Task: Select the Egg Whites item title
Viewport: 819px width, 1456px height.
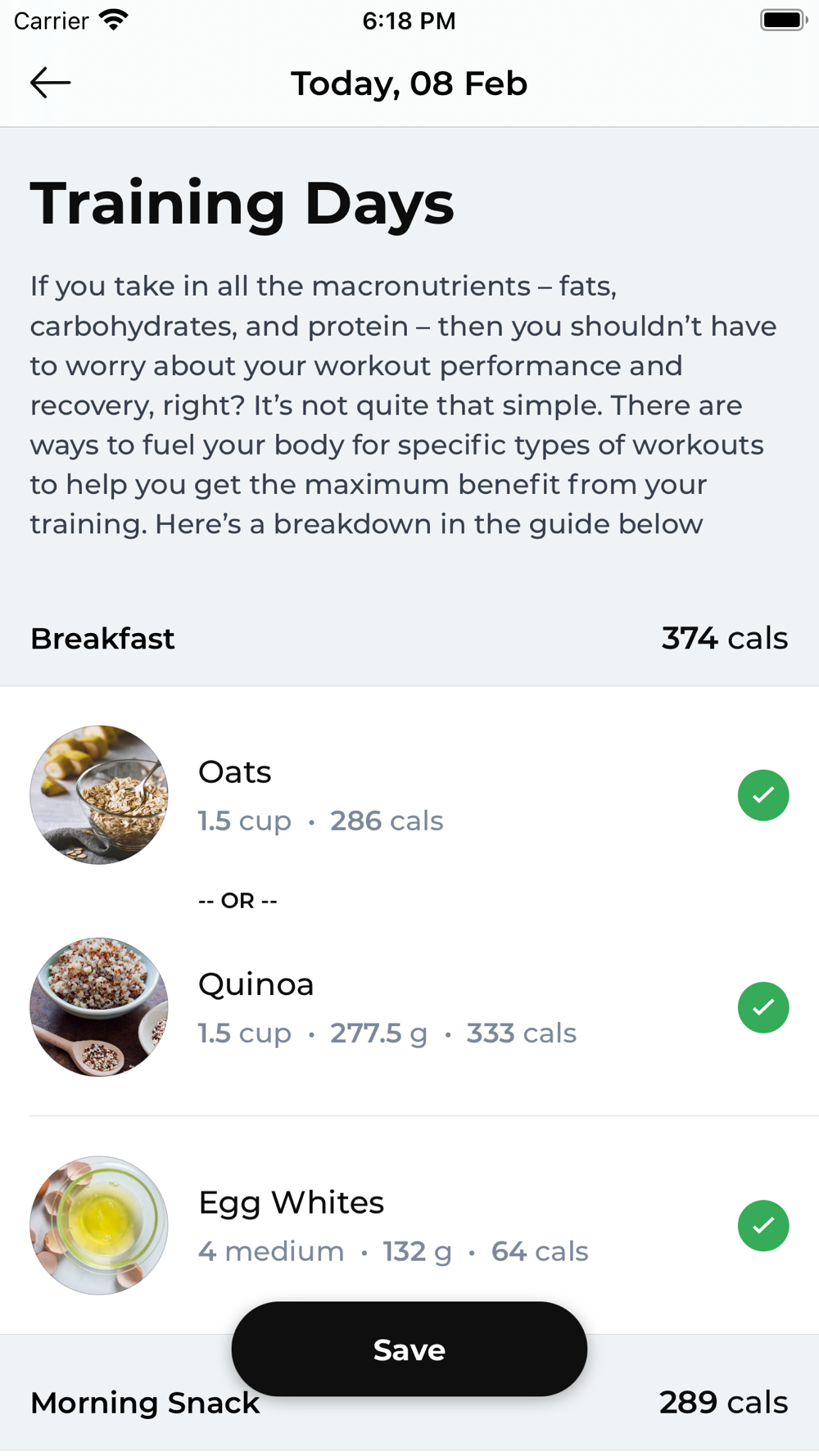Action: pyautogui.click(x=292, y=1202)
